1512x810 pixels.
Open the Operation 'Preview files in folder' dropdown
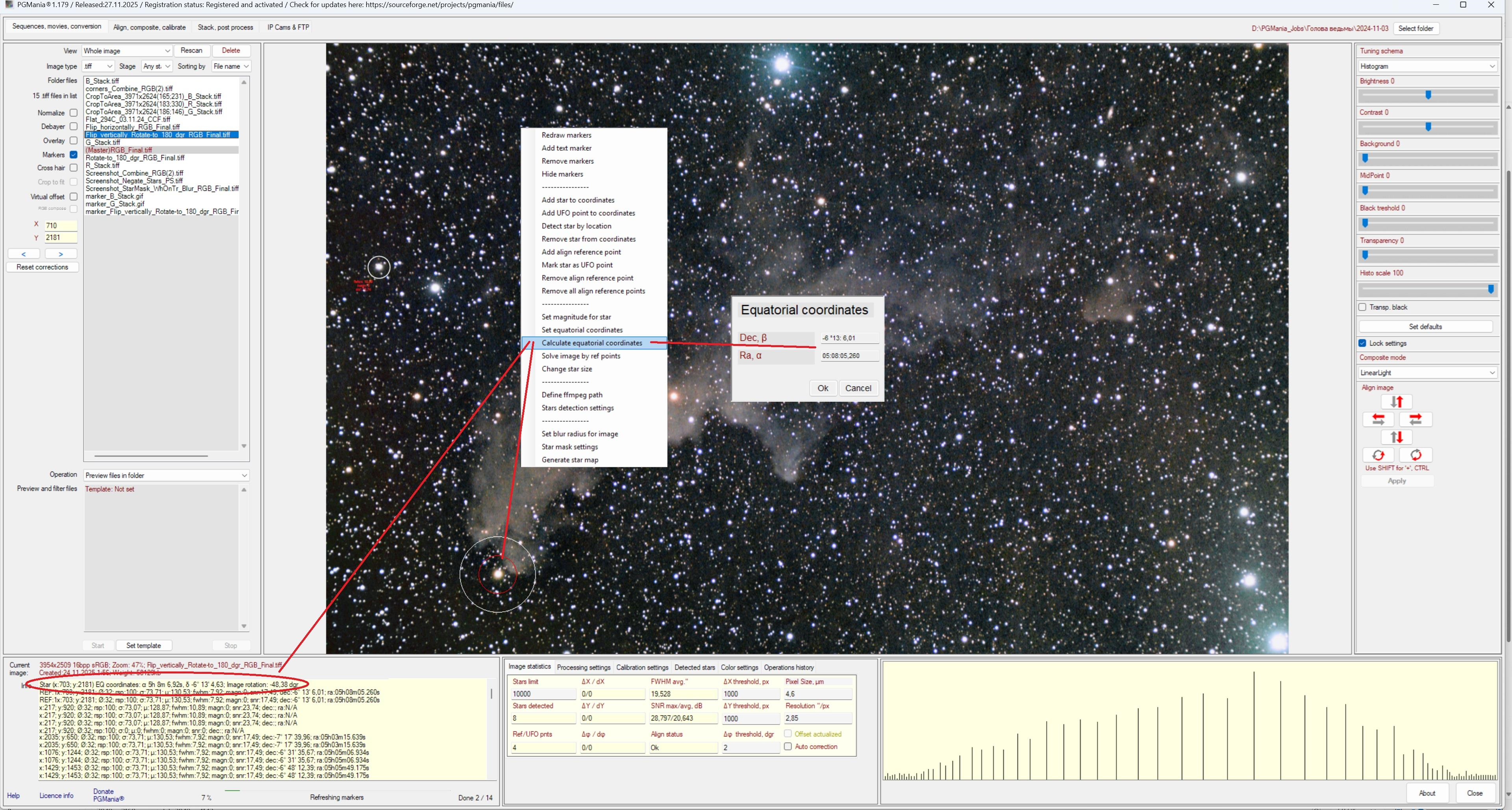(x=166, y=475)
